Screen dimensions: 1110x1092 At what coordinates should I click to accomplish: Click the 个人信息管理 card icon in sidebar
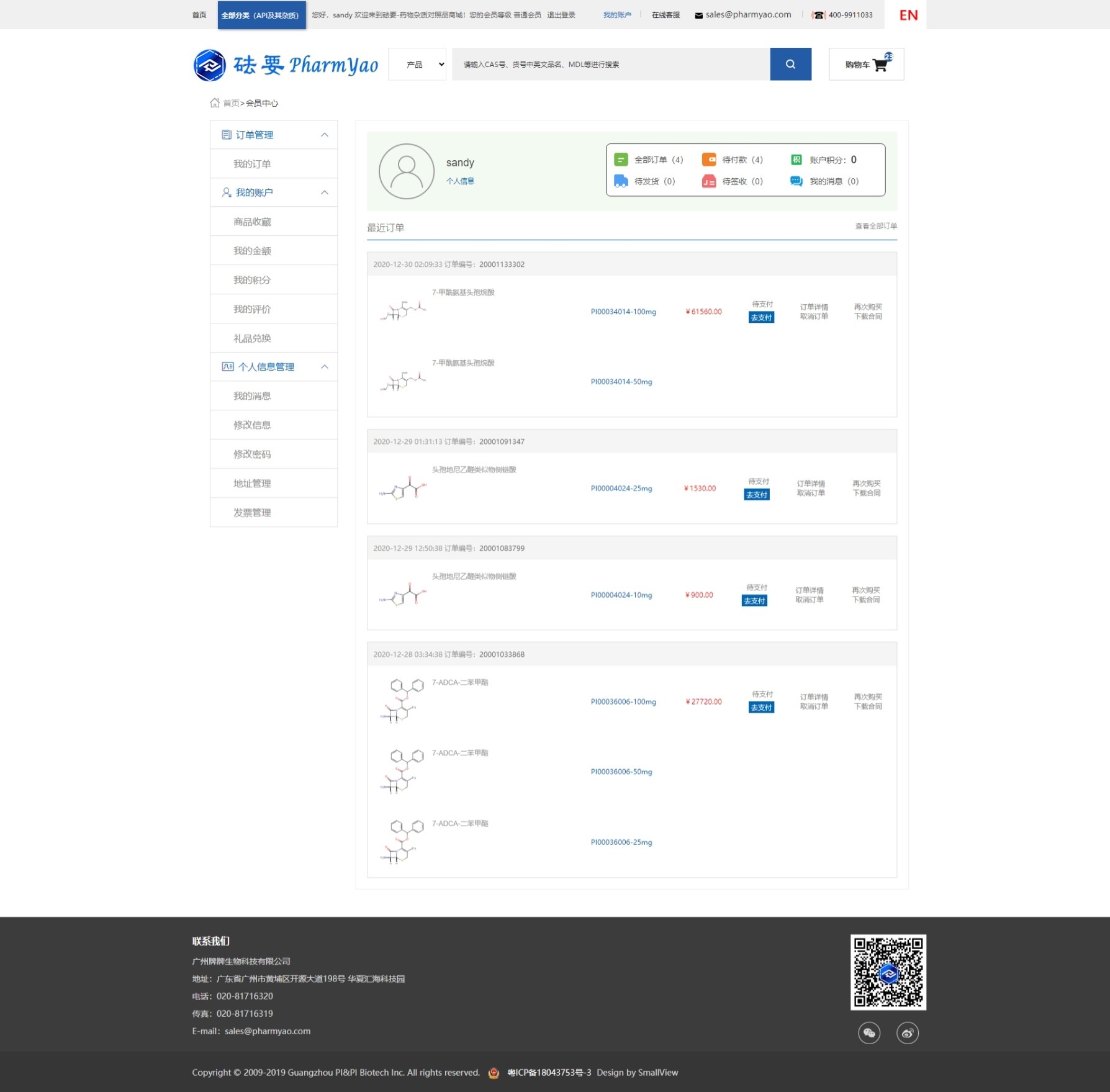click(x=228, y=367)
